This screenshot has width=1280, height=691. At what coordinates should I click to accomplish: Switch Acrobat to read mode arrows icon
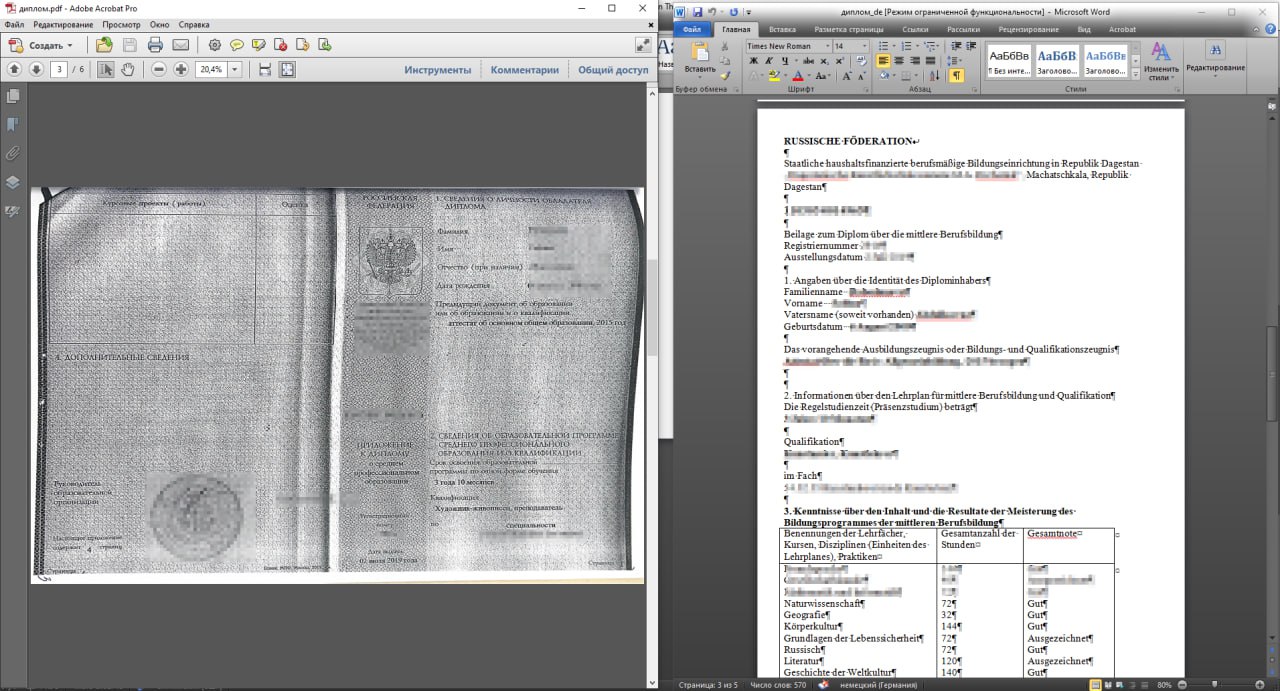[x=643, y=45]
